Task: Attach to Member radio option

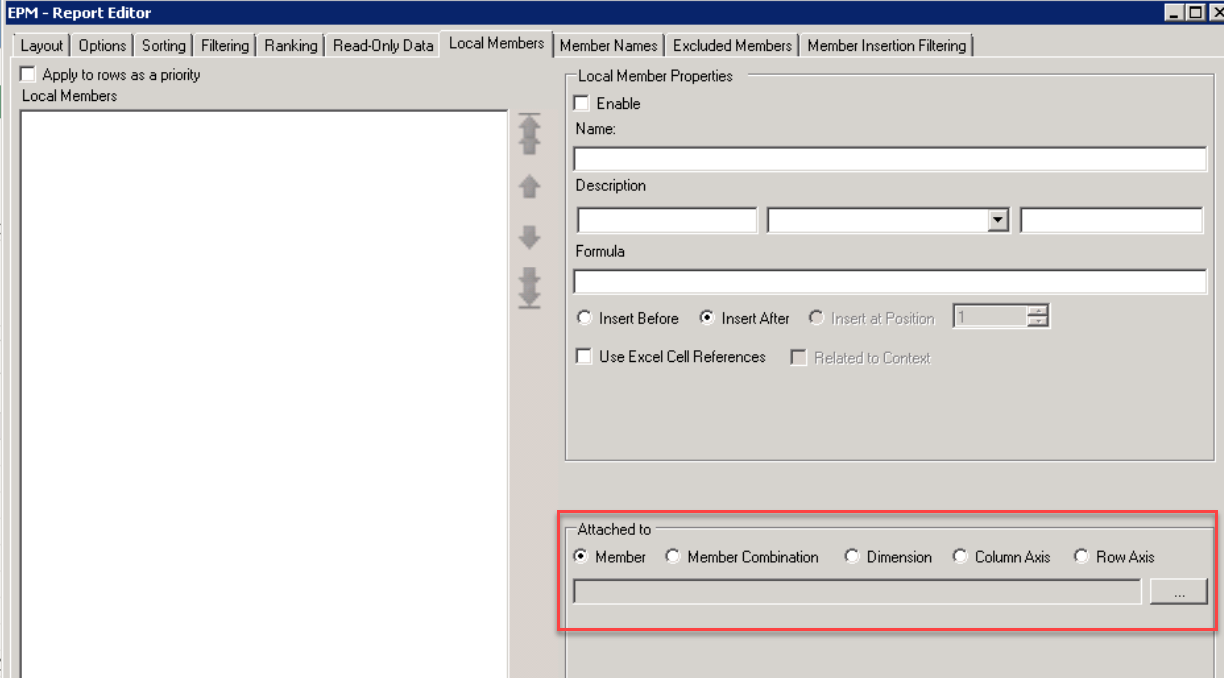Action: 581,556
